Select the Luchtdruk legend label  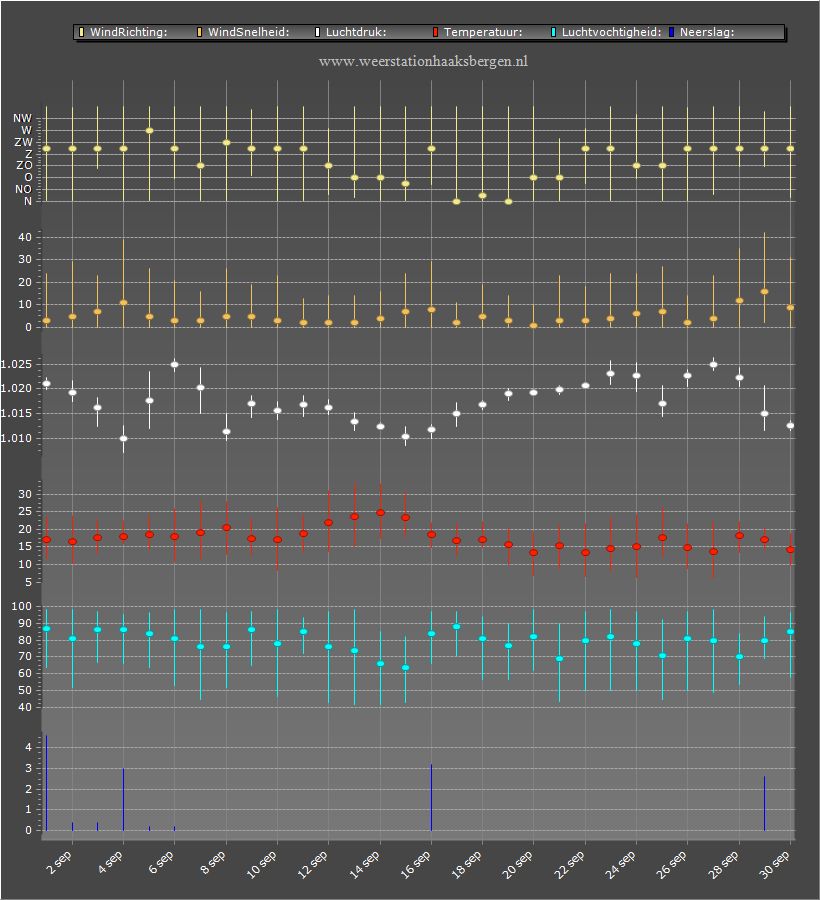[x=356, y=32]
